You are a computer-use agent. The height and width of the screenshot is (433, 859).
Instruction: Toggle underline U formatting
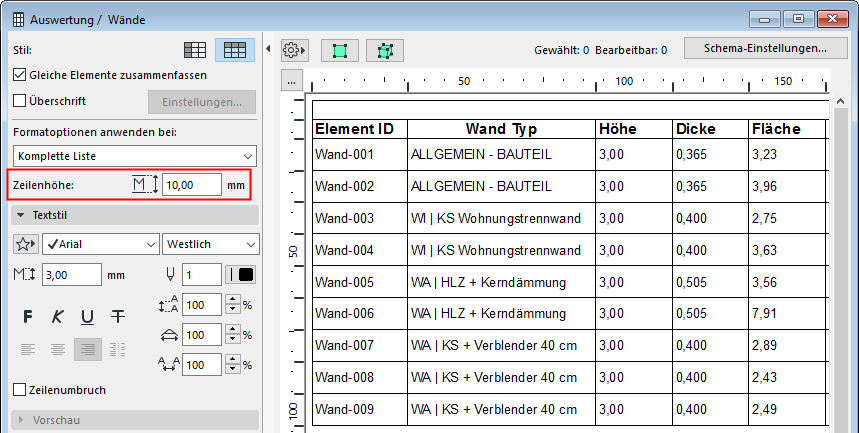click(x=87, y=316)
